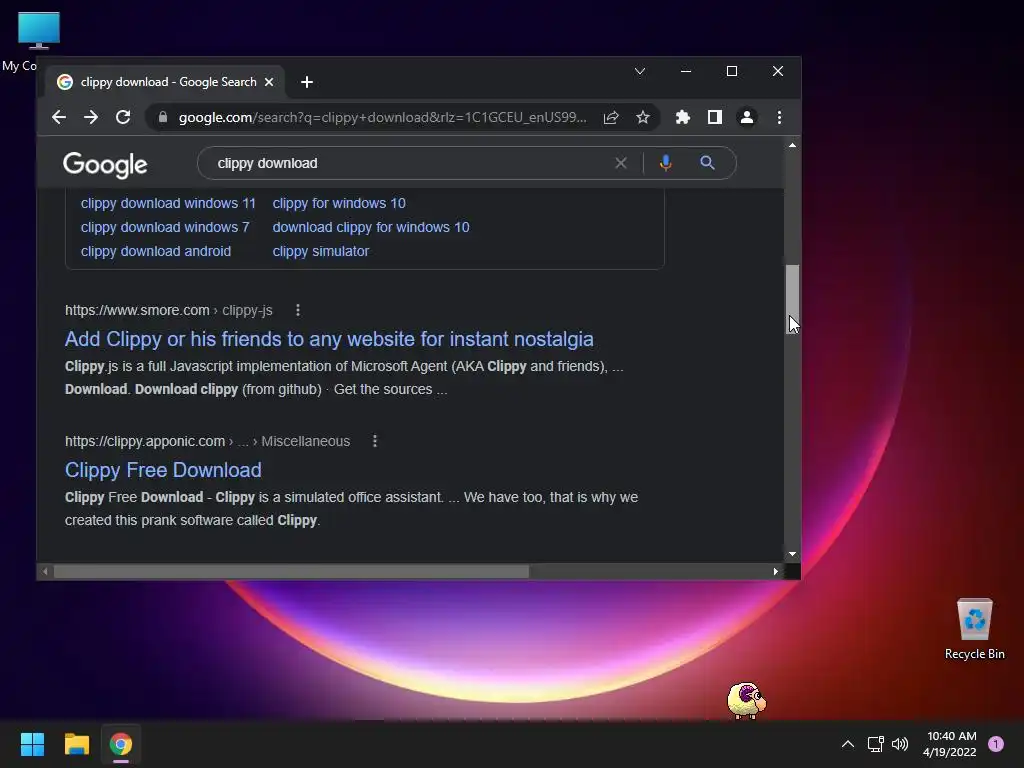1024x768 pixels.
Task: Open the network status tray icon
Action: (875, 744)
